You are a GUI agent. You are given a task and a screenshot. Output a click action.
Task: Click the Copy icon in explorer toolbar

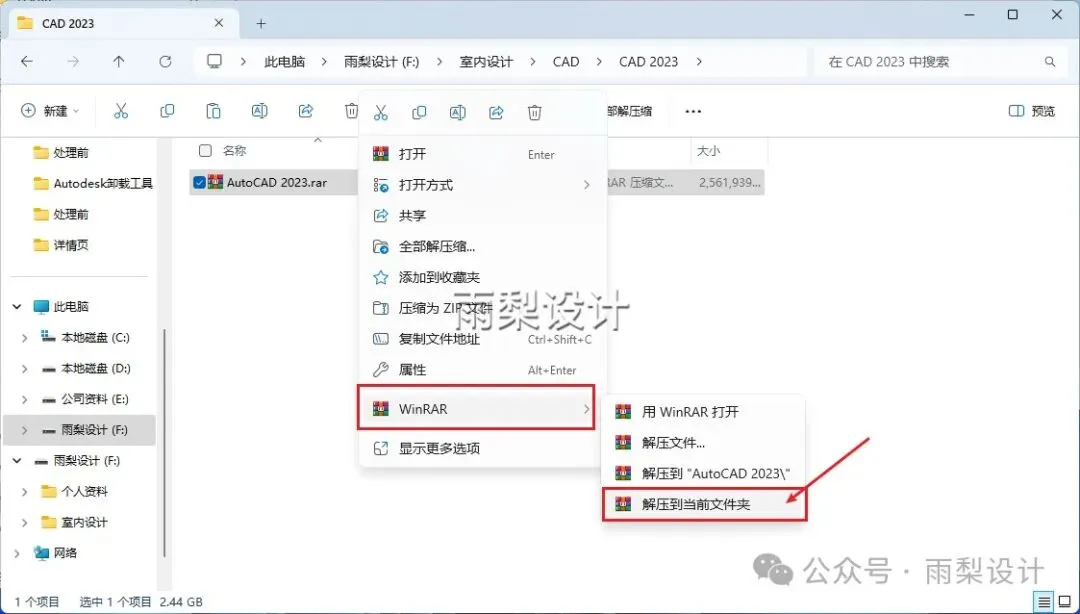point(167,111)
